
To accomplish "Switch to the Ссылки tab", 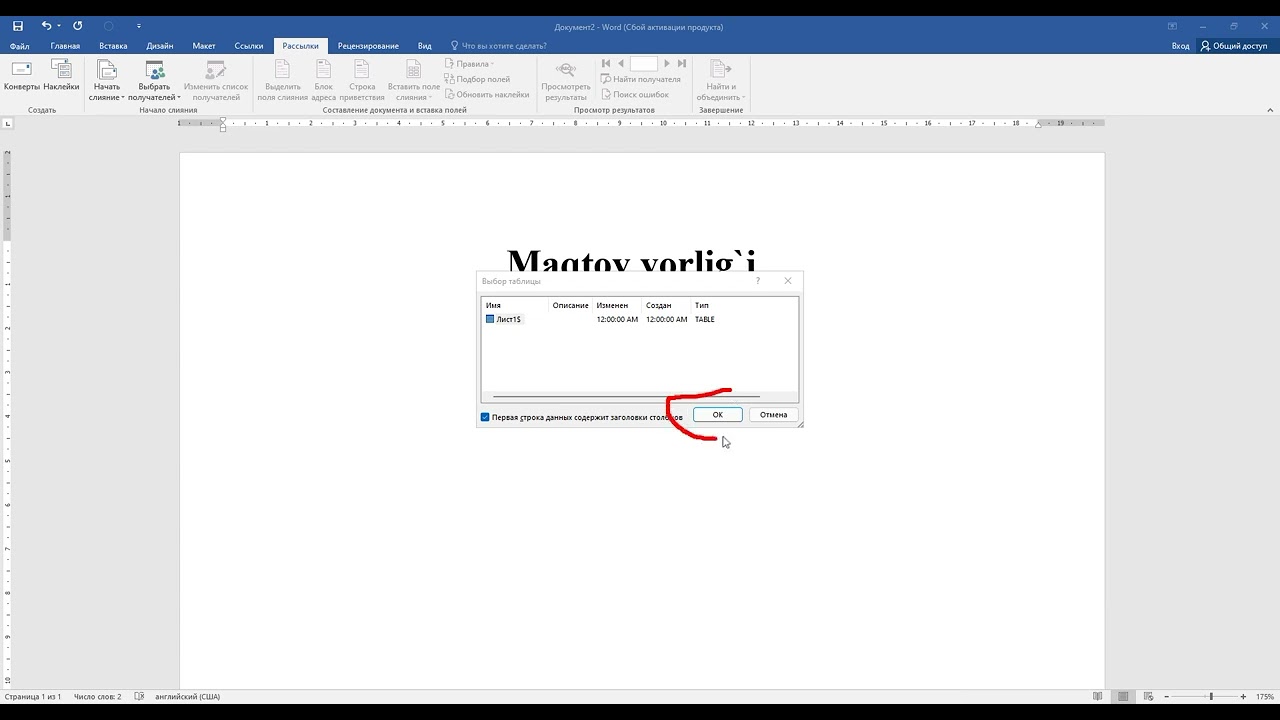I will point(249,46).
